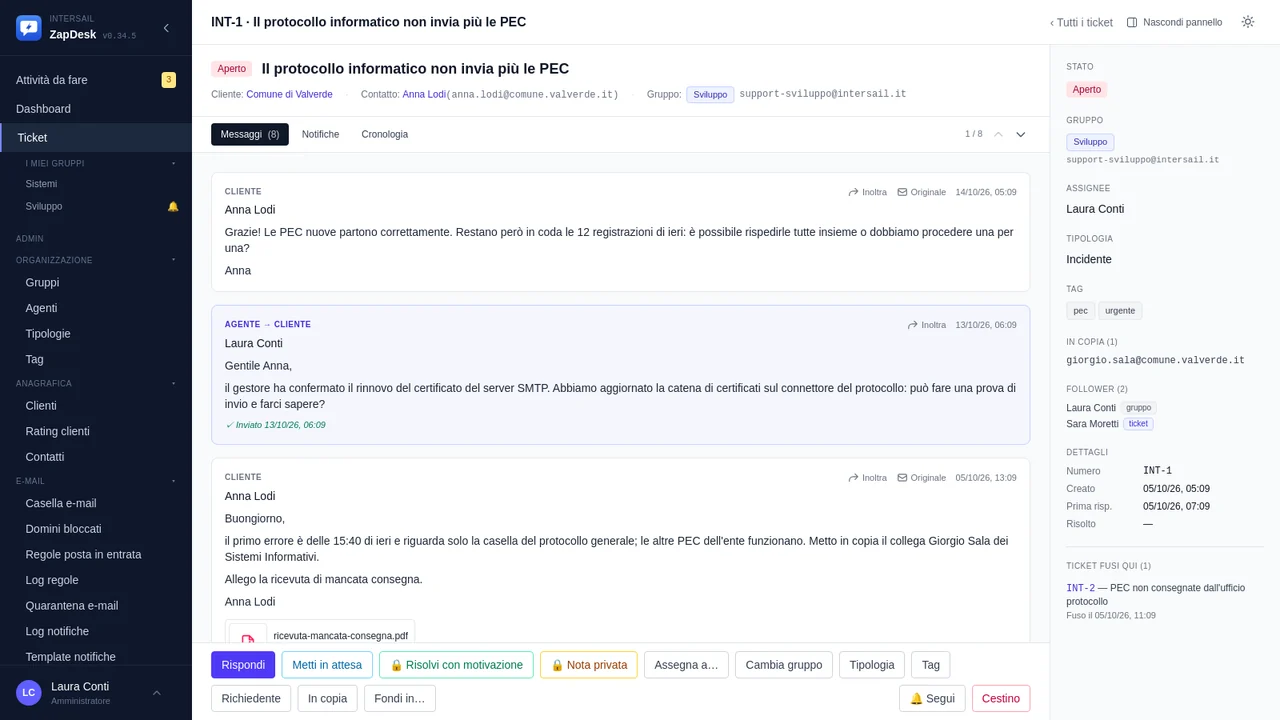Forward Anna Lodi's 14/10/26 message via Inoltra
1280x720 pixels.
click(x=867, y=192)
